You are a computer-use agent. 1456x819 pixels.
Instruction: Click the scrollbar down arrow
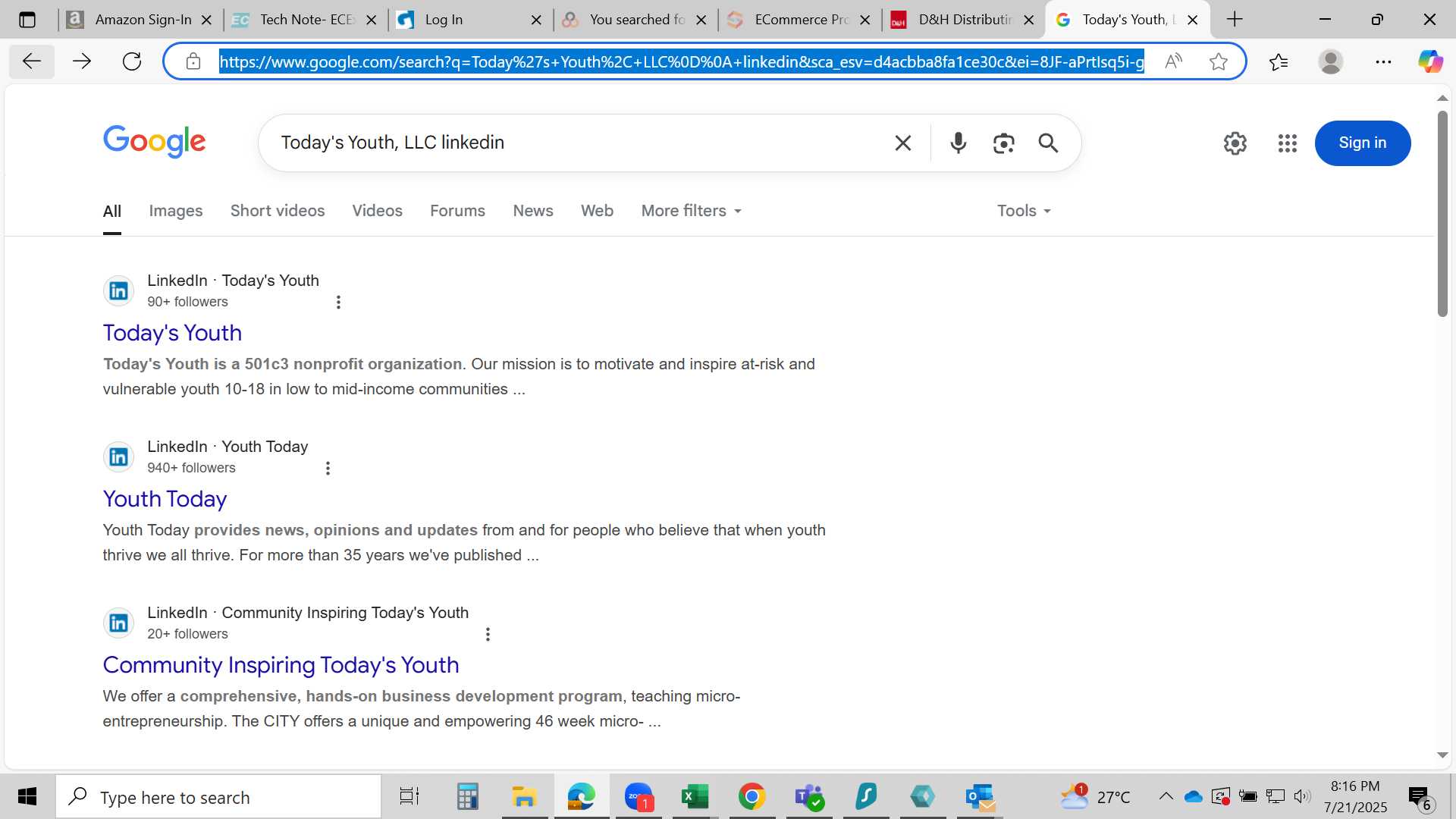click(x=1442, y=755)
